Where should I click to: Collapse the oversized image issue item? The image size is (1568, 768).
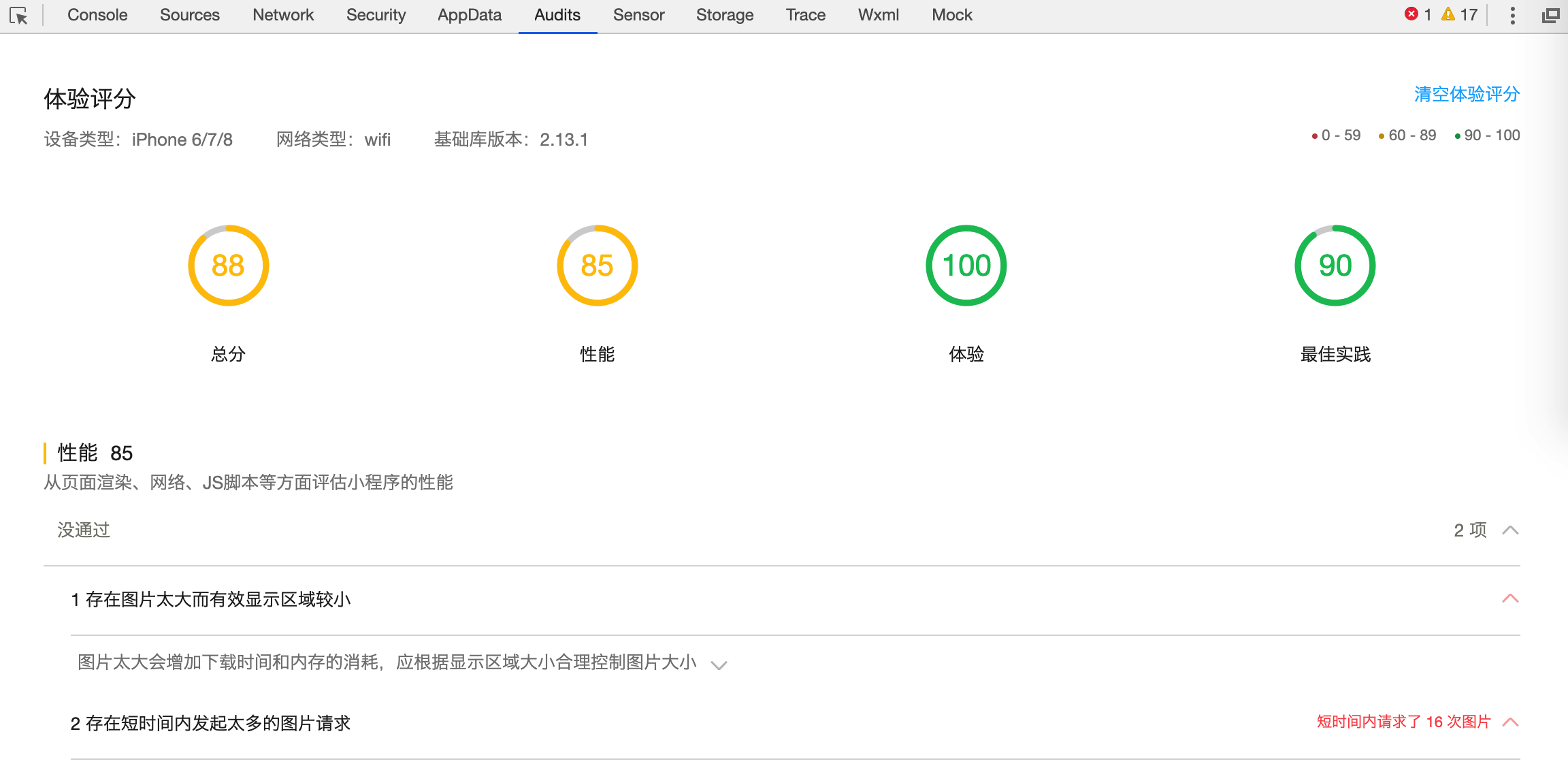point(1510,598)
